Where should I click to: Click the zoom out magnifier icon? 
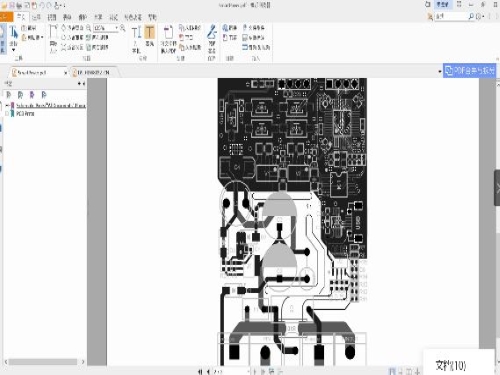point(88,28)
